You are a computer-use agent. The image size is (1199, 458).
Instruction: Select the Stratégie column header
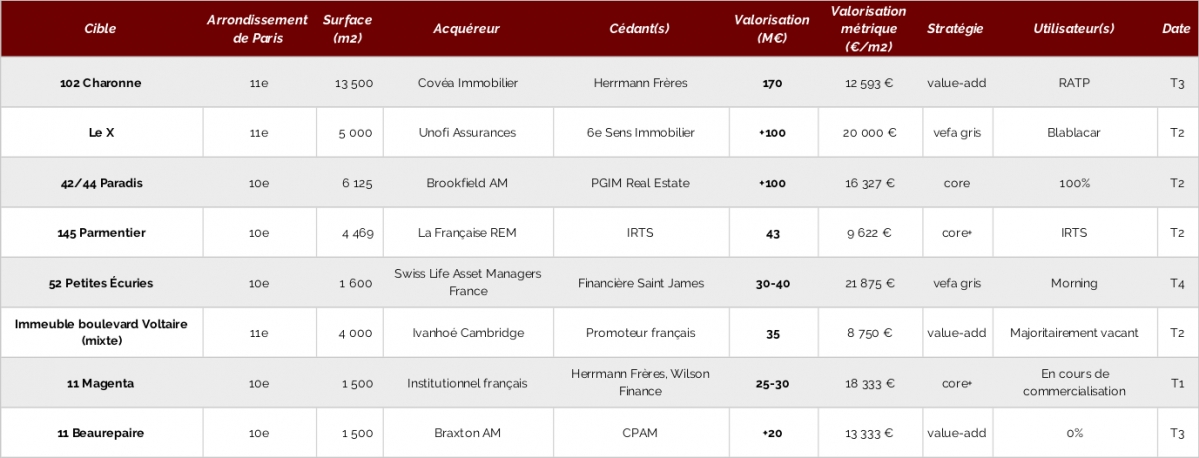coord(955,28)
